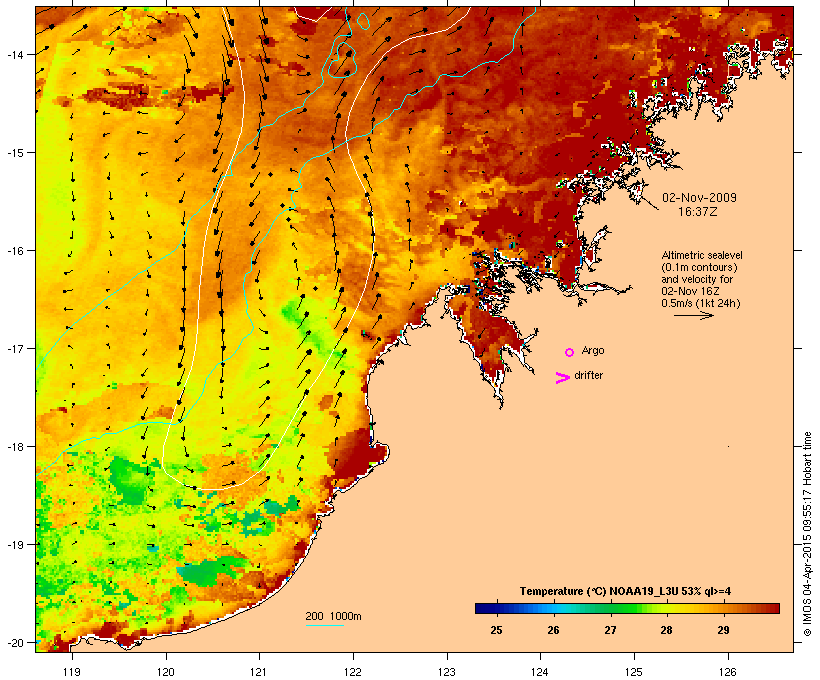The width and height of the screenshot is (820, 680).
Task: Click the '(0.1m contours)' legend line
Action: [699, 267]
